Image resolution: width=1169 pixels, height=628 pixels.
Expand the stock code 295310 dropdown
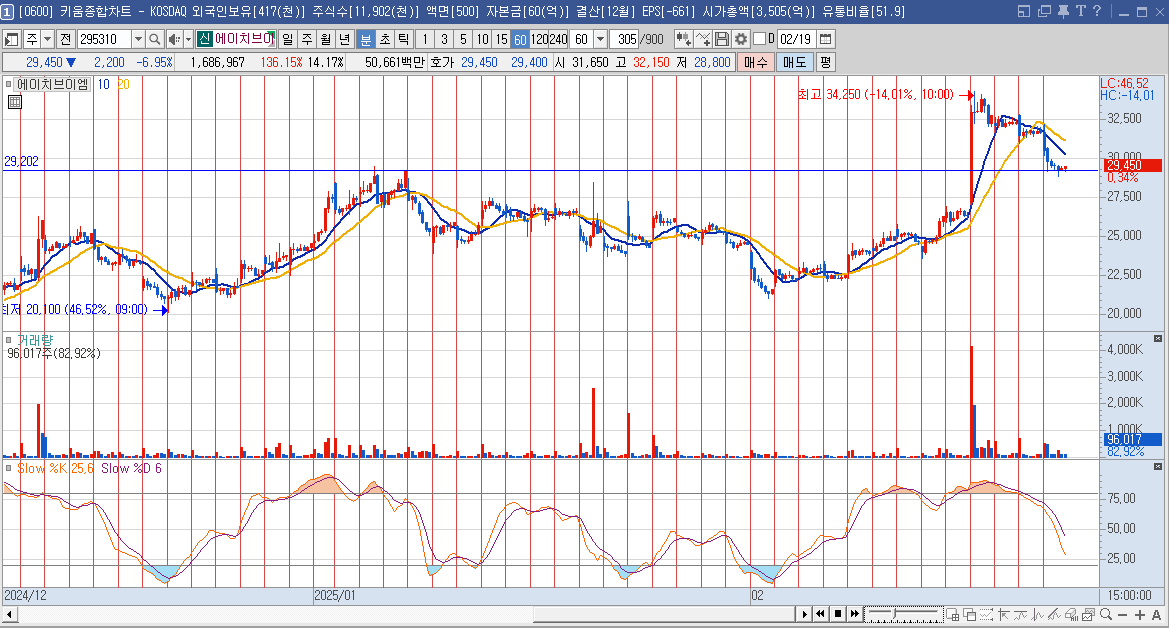pyautogui.click(x=138, y=39)
